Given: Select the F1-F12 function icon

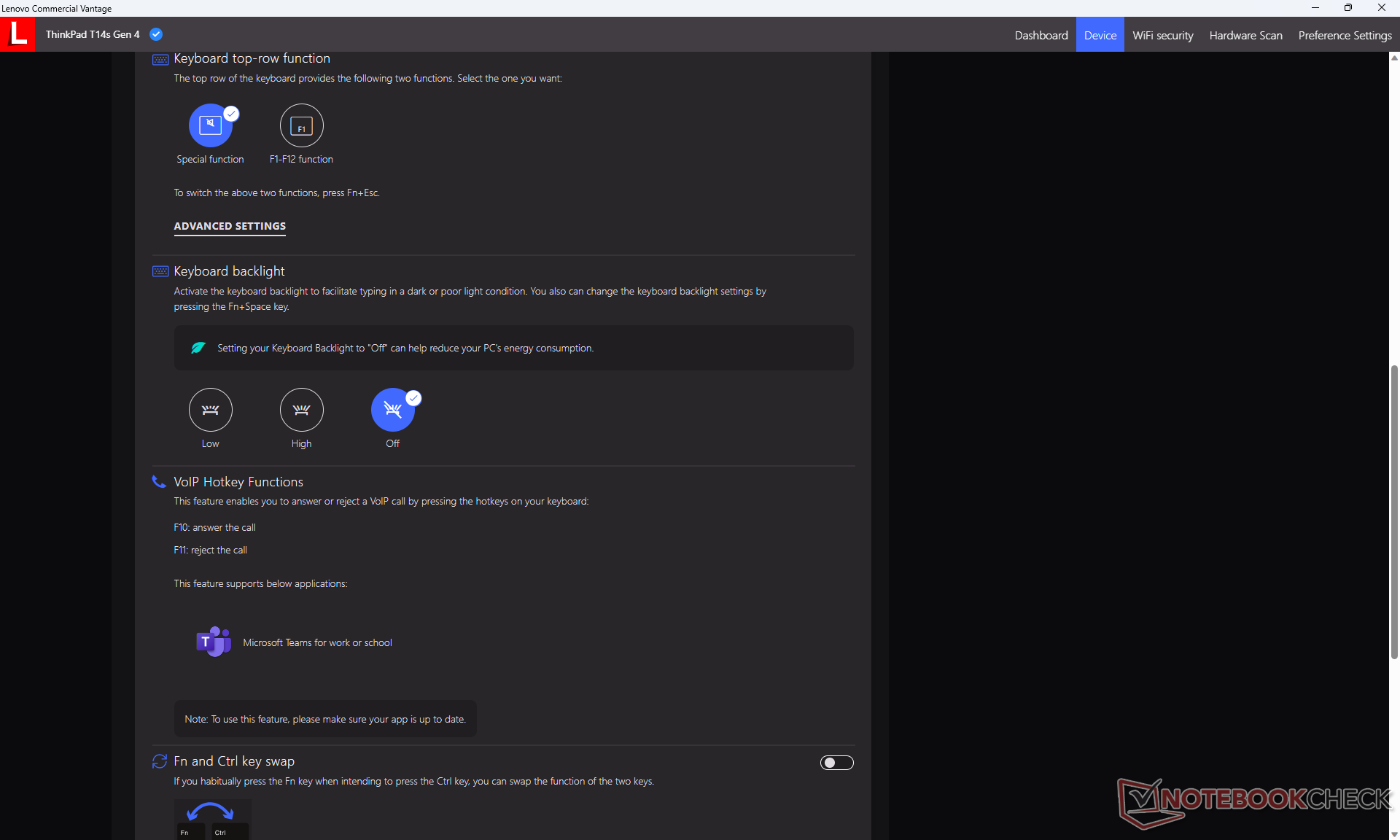Looking at the screenshot, I should pos(301,125).
